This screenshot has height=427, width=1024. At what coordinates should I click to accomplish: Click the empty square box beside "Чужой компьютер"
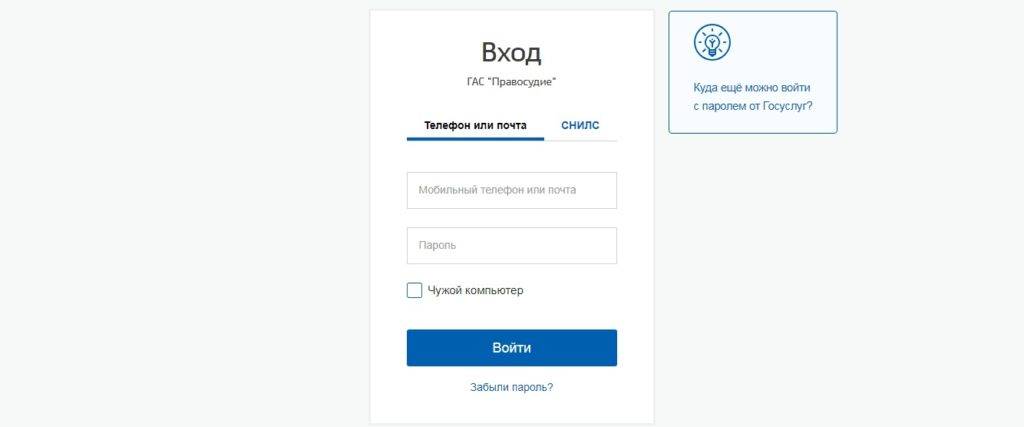(x=414, y=290)
